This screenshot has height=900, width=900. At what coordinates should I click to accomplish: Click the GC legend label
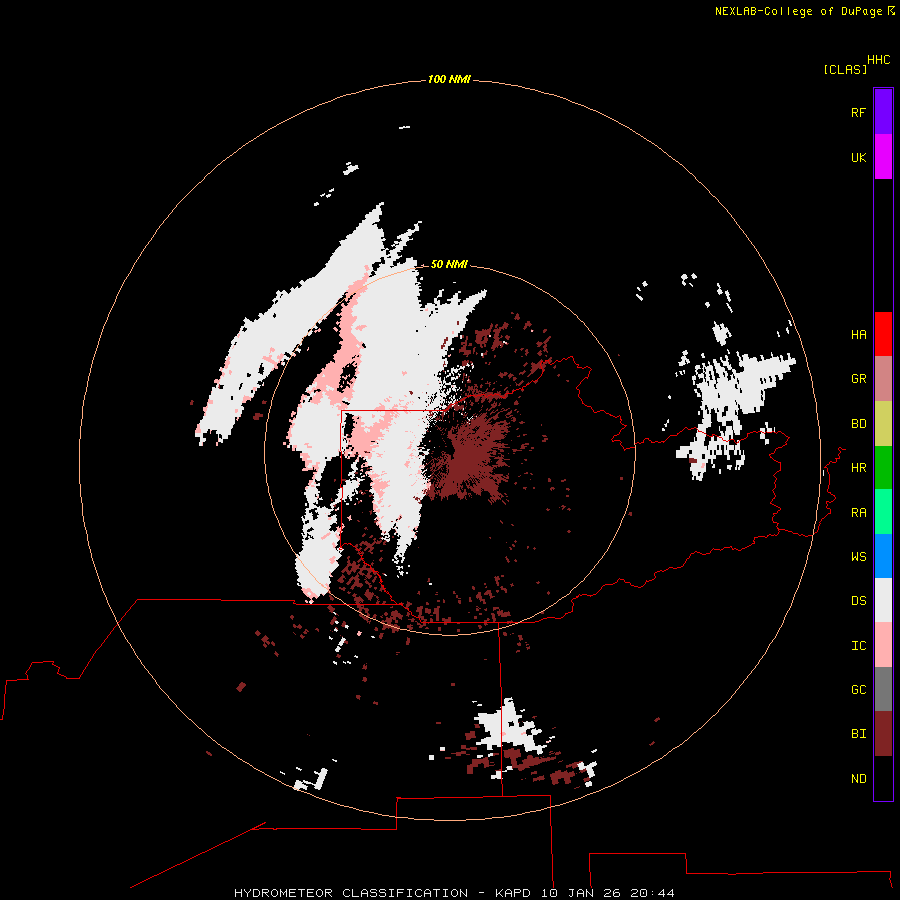pyautogui.click(x=858, y=690)
